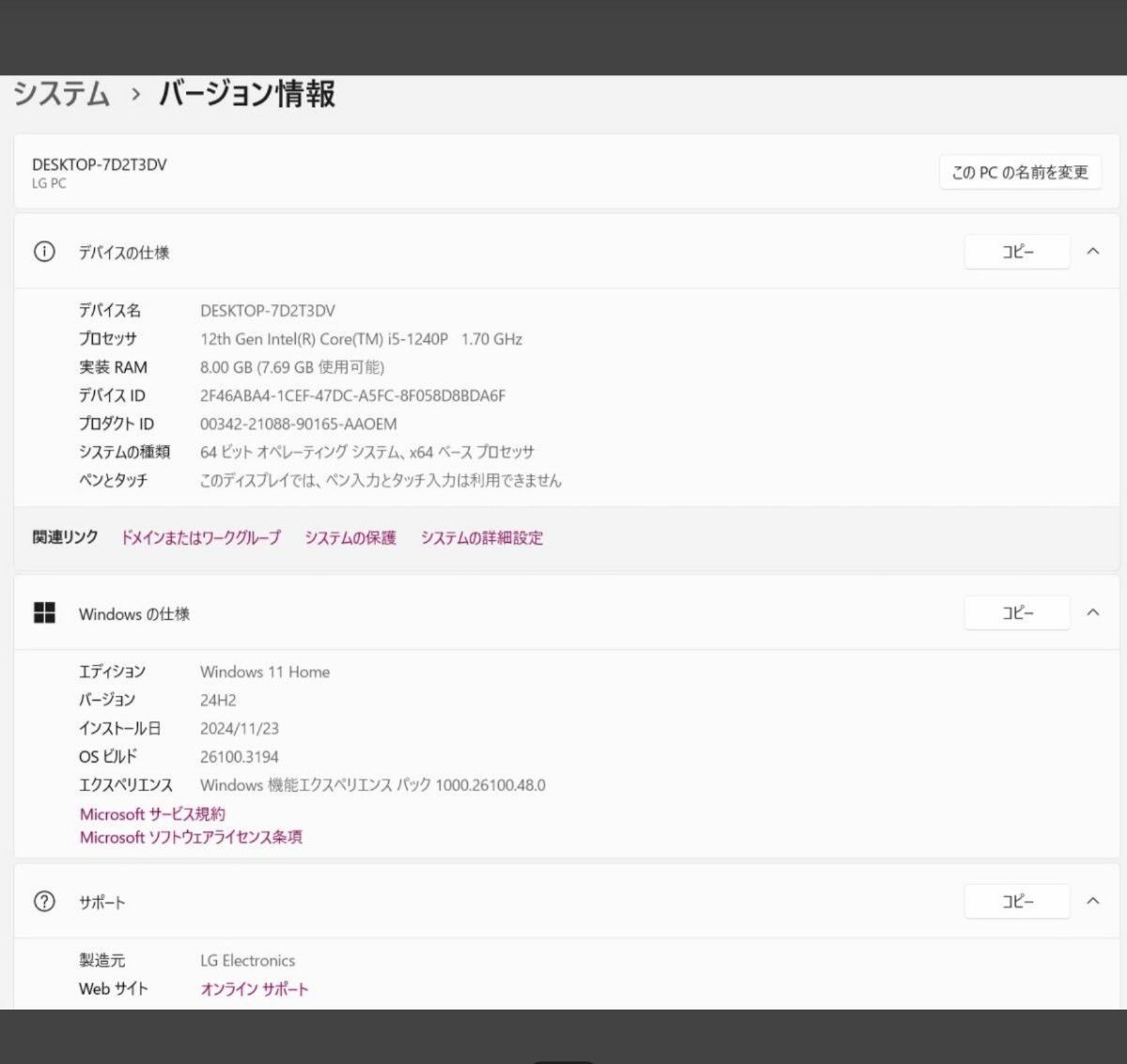The height and width of the screenshot is (1064, 1127).
Task: Collapse the デバイスの仕様 section chevron
Action: (x=1093, y=252)
